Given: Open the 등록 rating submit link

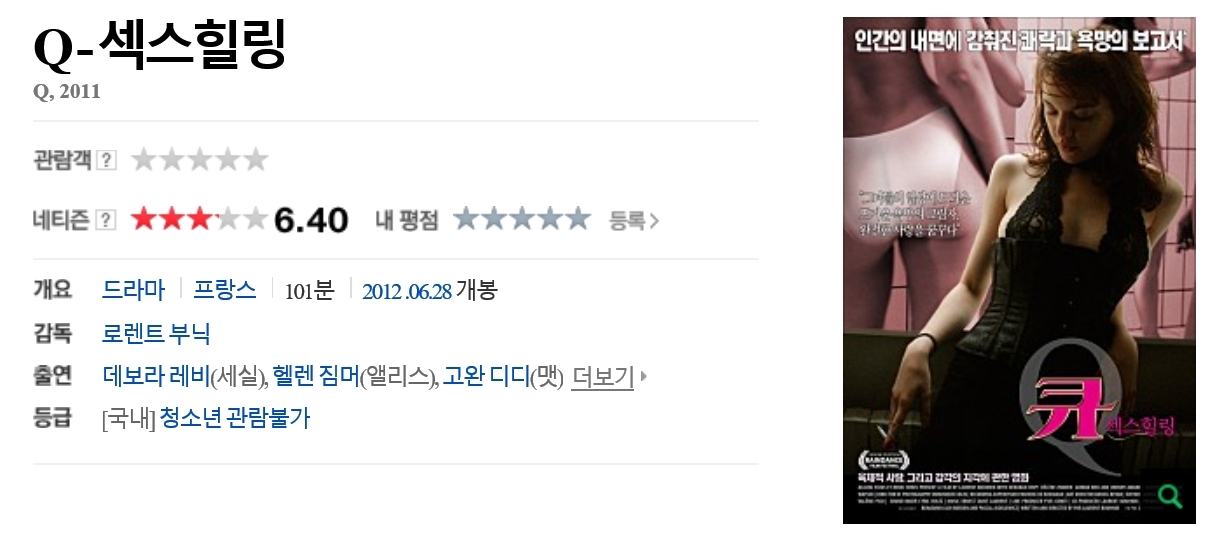Looking at the screenshot, I should coord(634,220).
